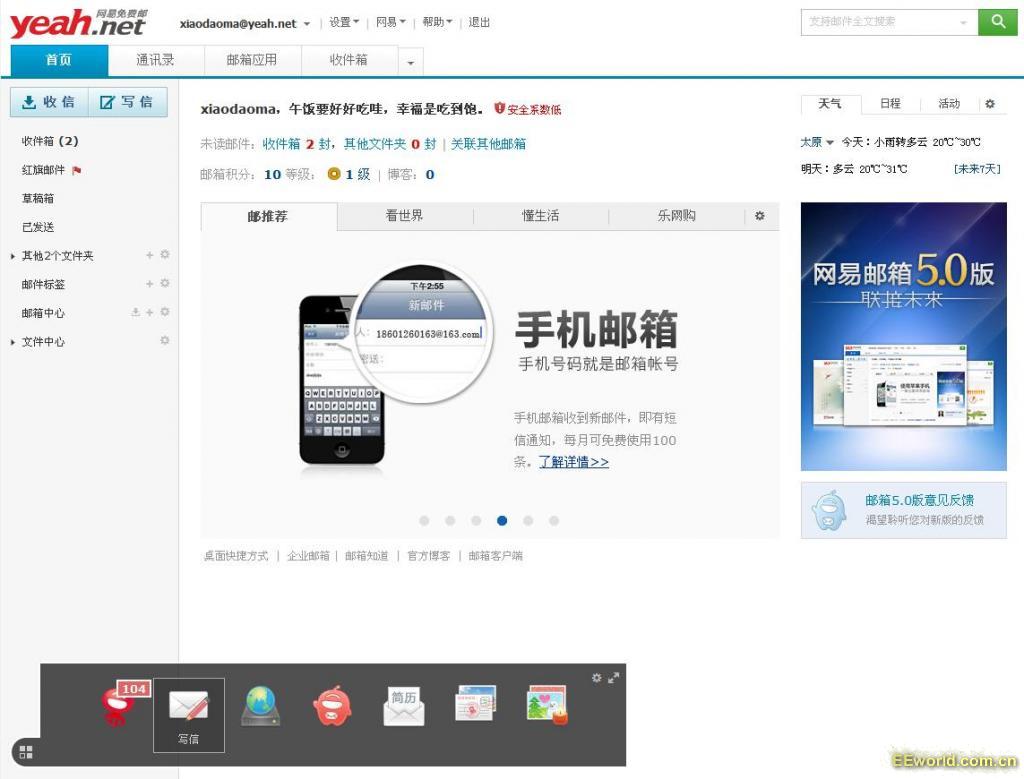
Task: Click plus icon beside 邮件标签
Action: point(150,284)
